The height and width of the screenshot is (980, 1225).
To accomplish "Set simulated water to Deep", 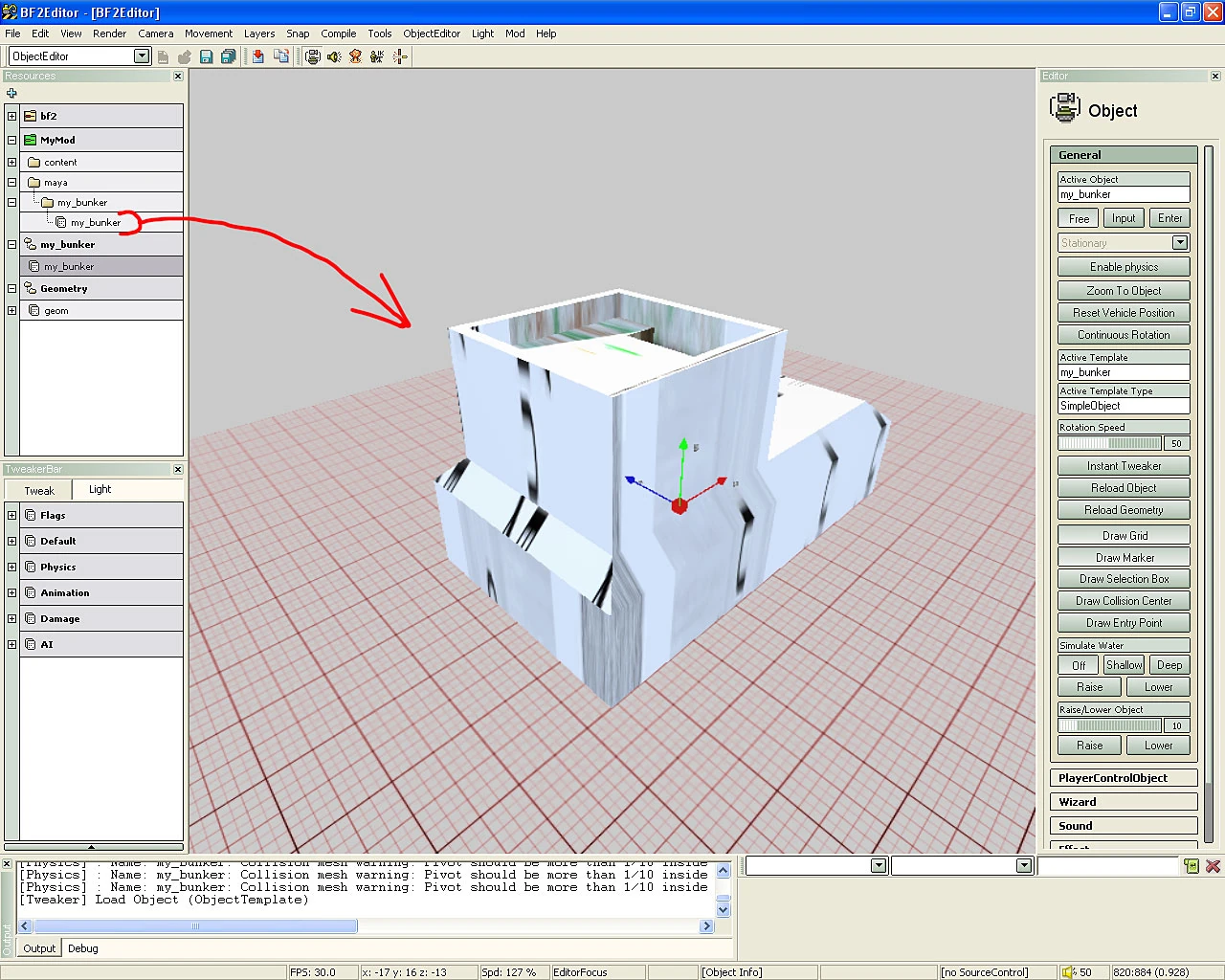I will pos(1169,665).
